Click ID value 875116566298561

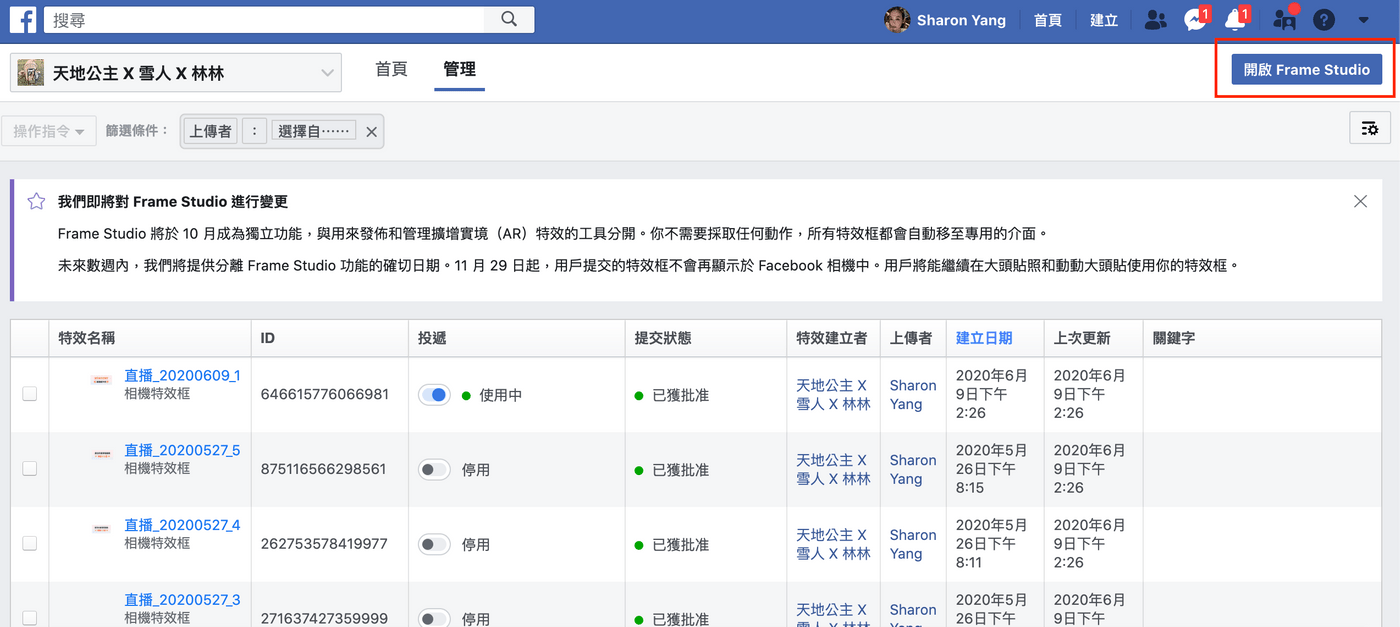pos(323,469)
